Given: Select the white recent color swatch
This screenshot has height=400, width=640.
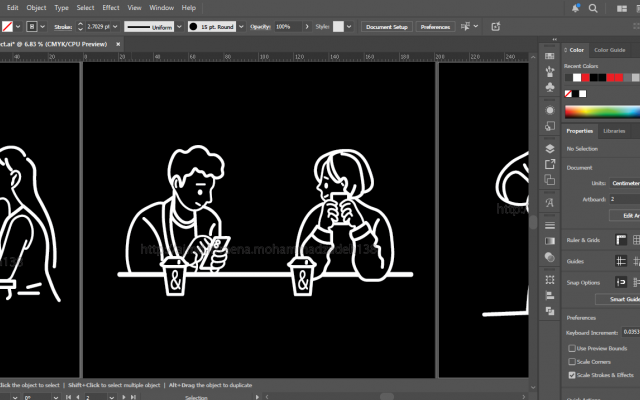Looking at the screenshot, I should click(577, 78).
